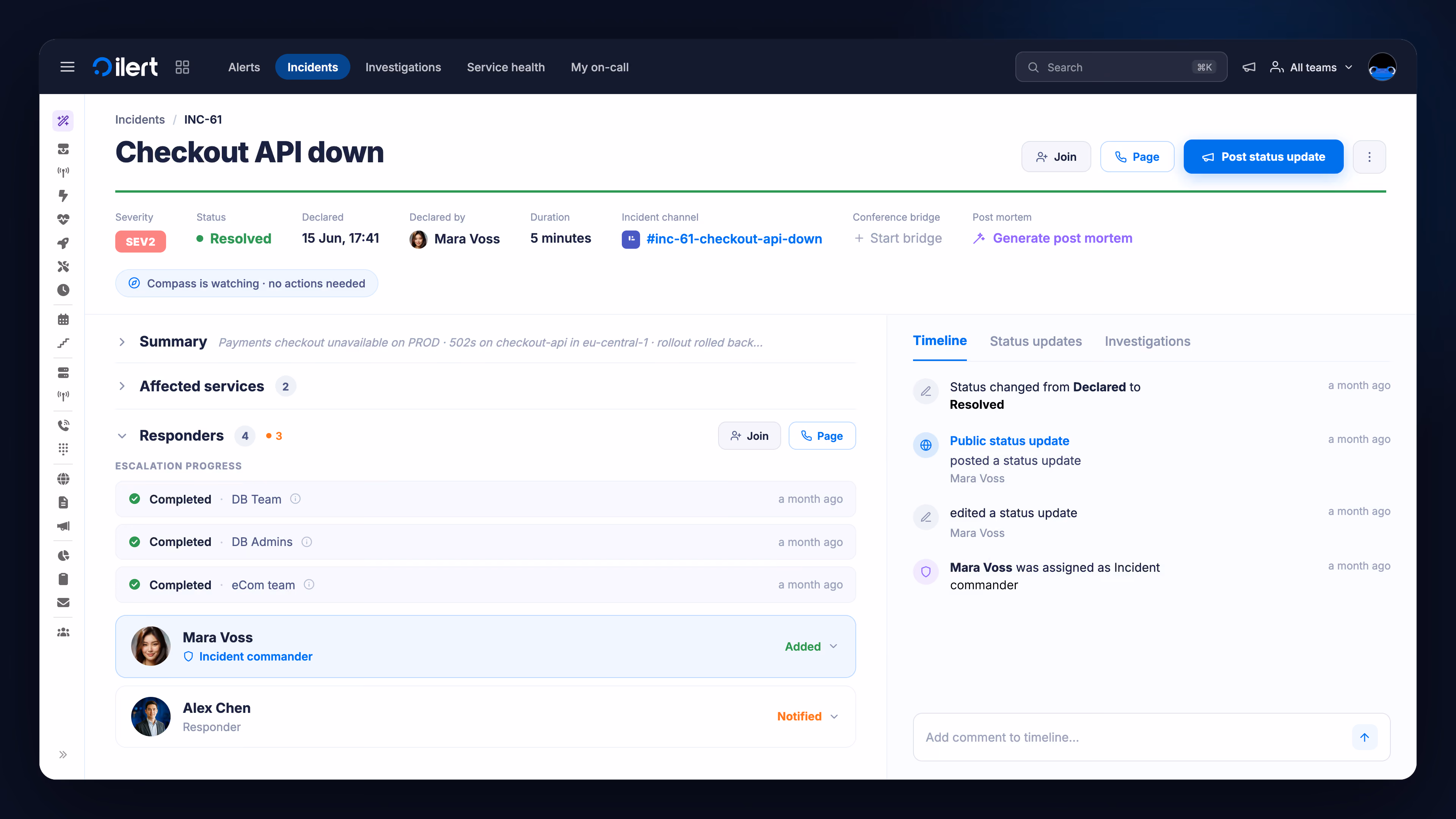Open the megaphone sidebar icon
Screen dimensions: 1456x819
63,526
